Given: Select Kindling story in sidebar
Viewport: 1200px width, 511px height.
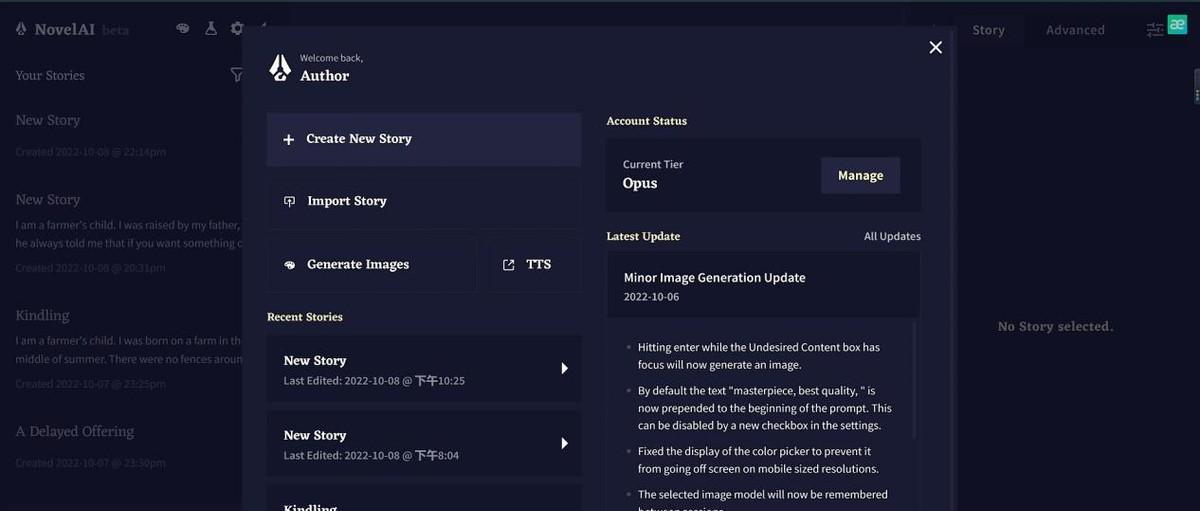Looking at the screenshot, I should point(42,316).
